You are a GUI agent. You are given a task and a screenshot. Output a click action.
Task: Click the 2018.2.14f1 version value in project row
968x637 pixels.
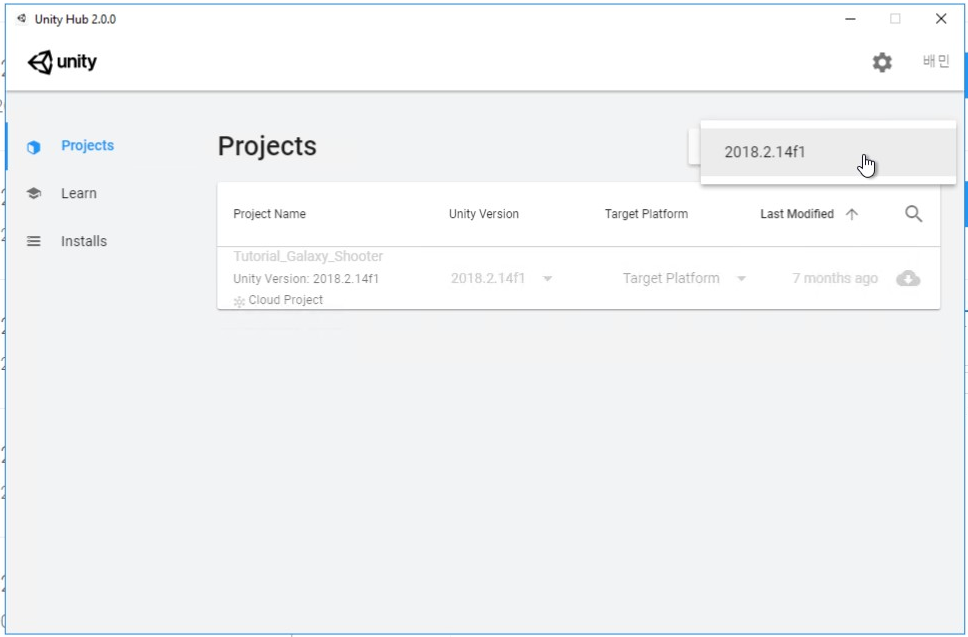[488, 278]
